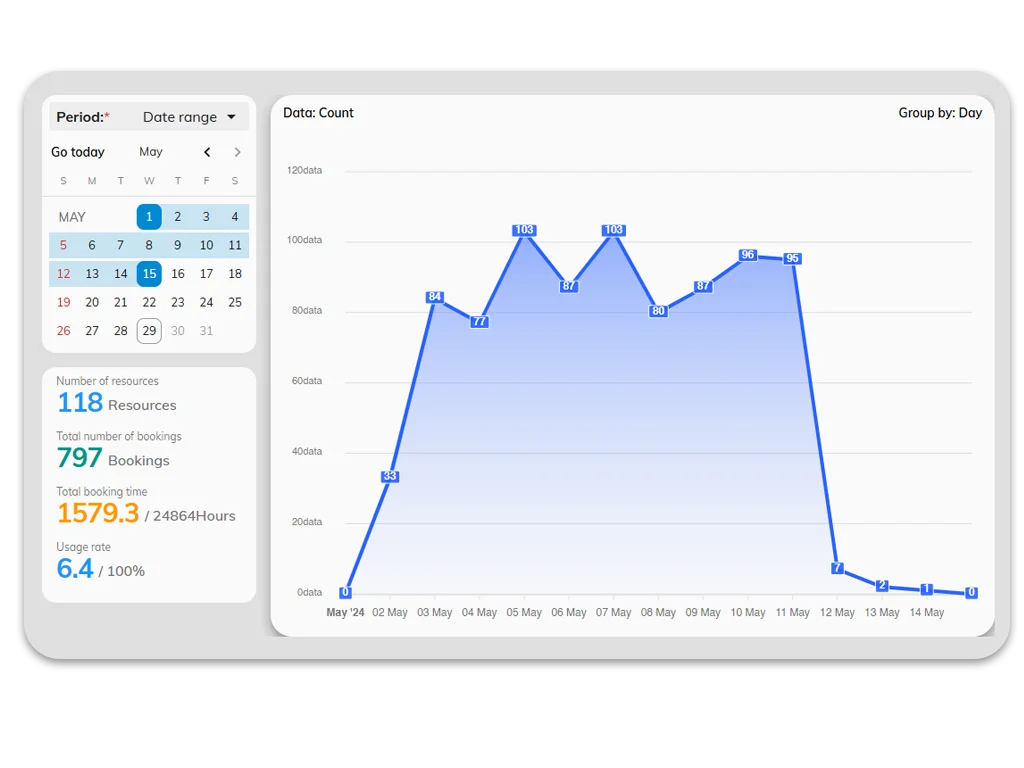1024x768 pixels.
Task: Click the 797 Bookings count
Action: coord(78,458)
